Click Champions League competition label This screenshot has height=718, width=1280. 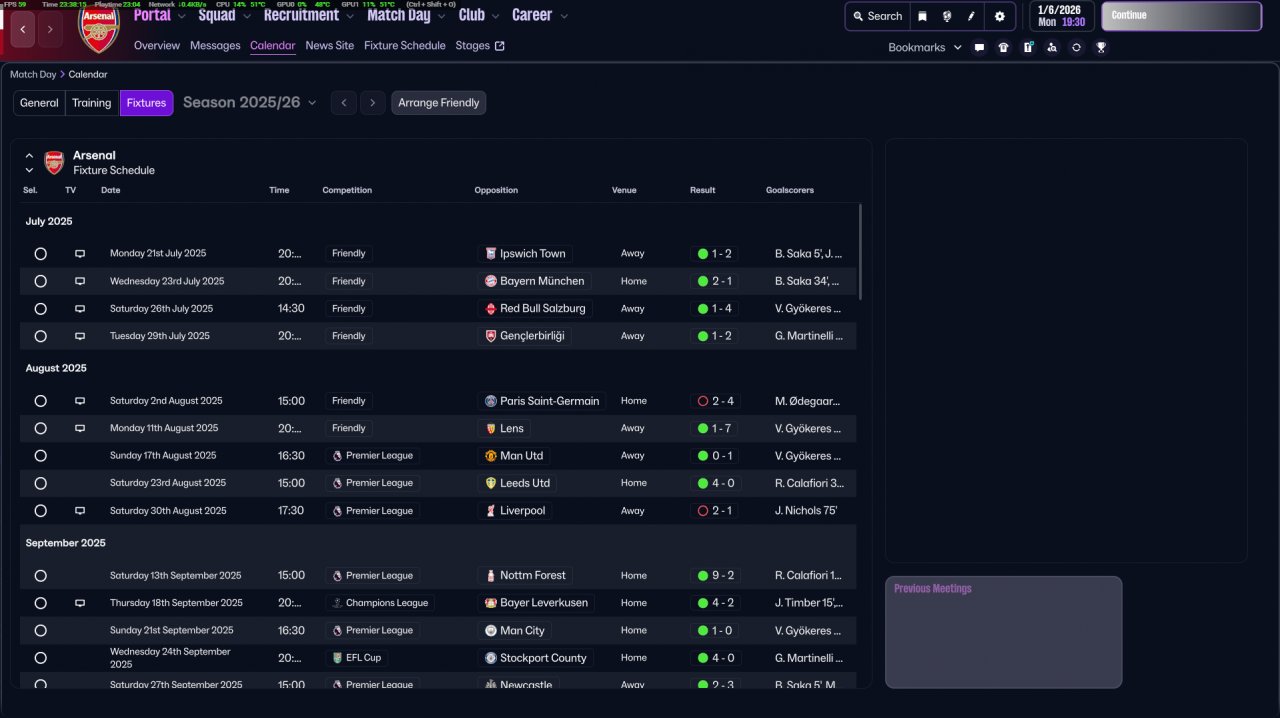[379, 603]
